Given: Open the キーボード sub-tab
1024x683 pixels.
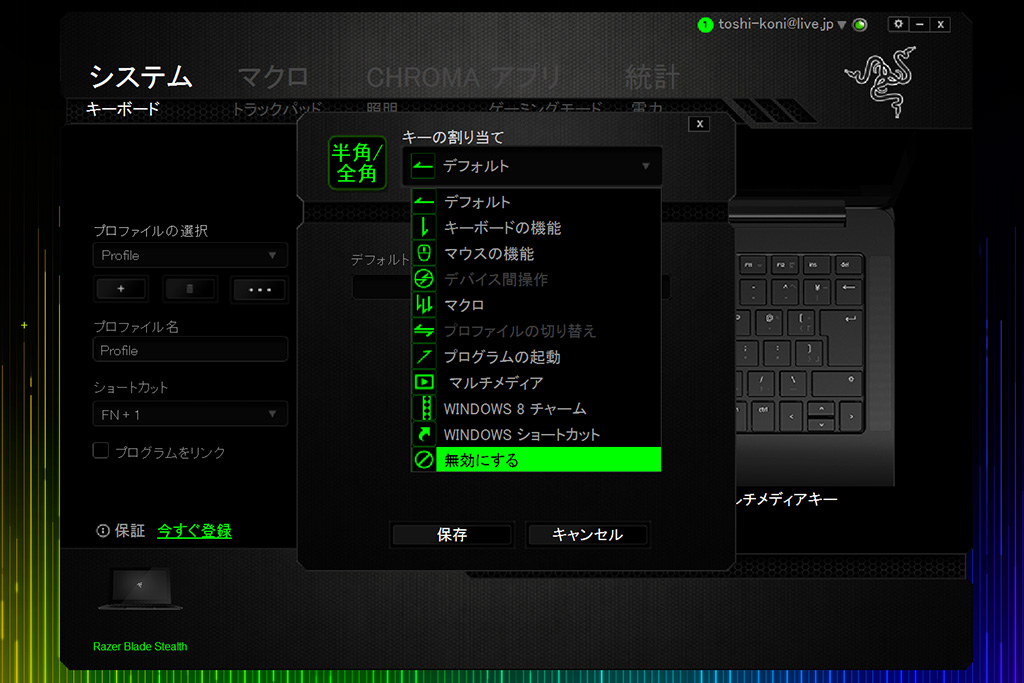Looking at the screenshot, I should click(x=123, y=109).
